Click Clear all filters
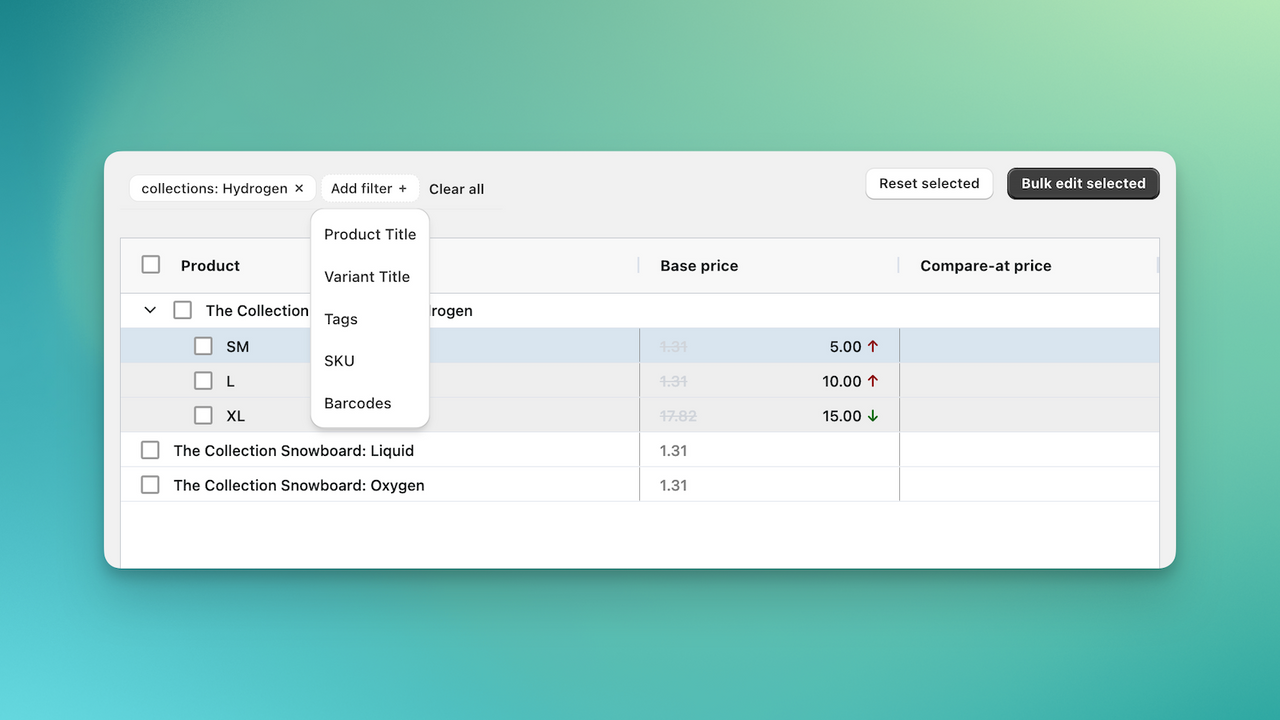This screenshot has width=1280, height=720. (456, 189)
